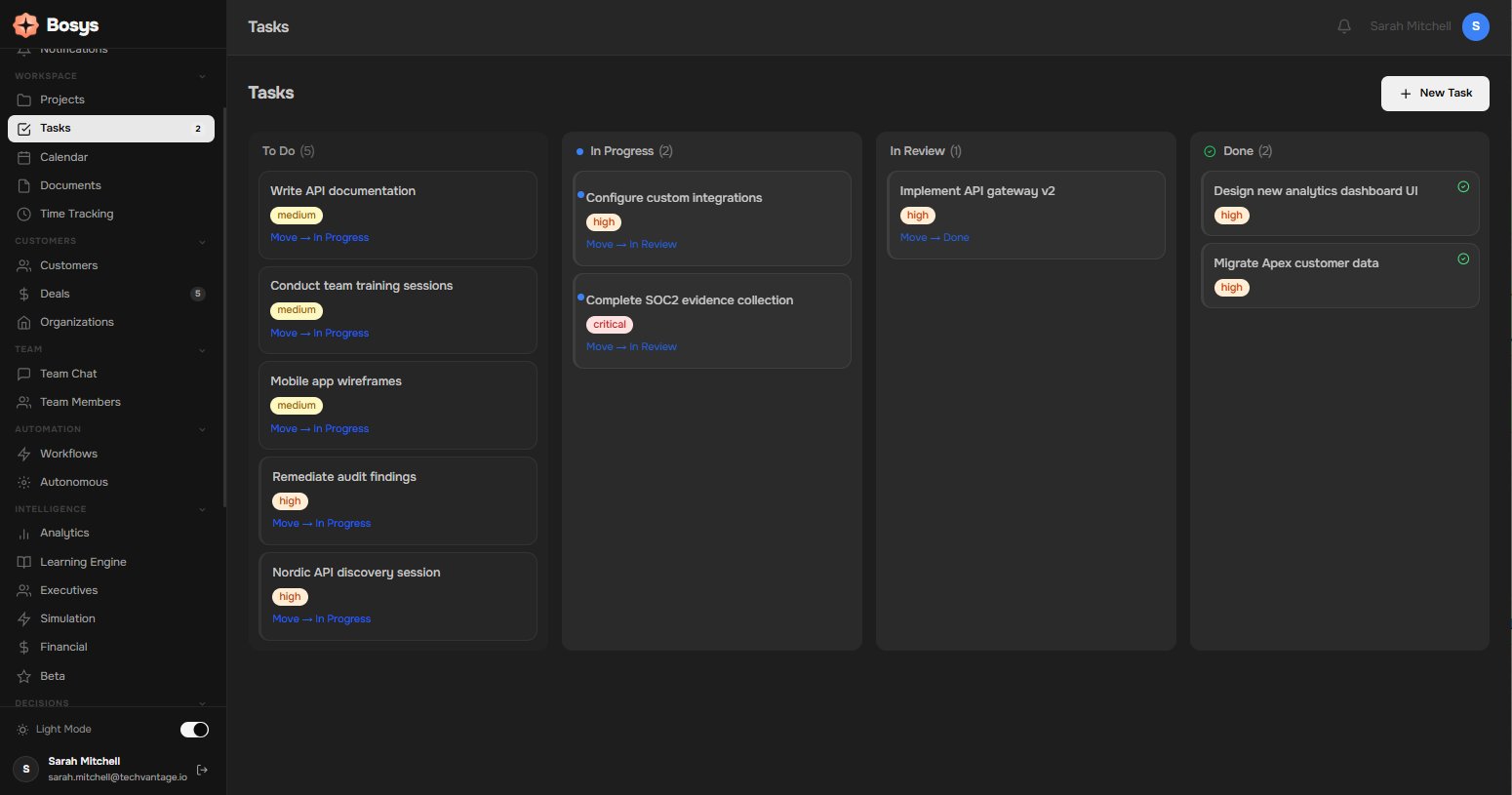Image resolution: width=1512 pixels, height=795 pixels.
Task: Click the Bosys logo icon
Action: (x=25, y=25)
